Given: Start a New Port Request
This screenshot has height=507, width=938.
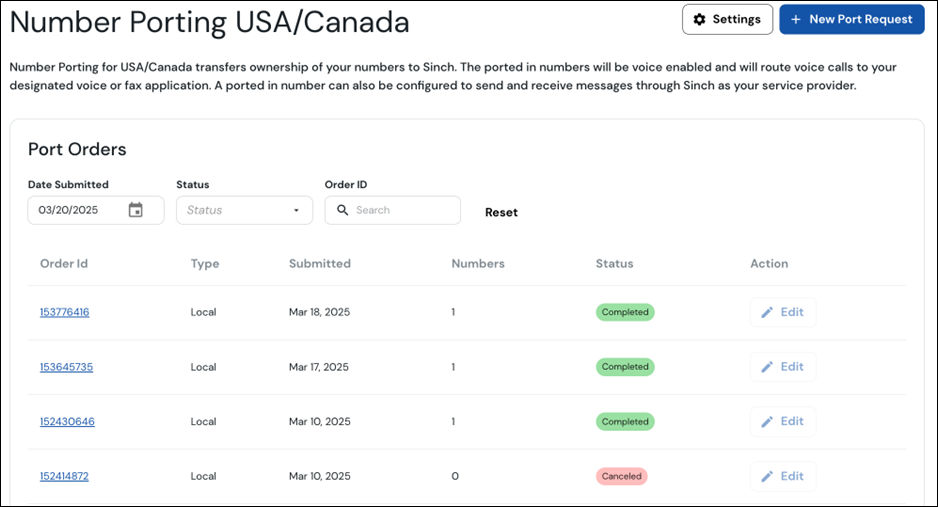Looking at the screenshot, I should 852,20.
